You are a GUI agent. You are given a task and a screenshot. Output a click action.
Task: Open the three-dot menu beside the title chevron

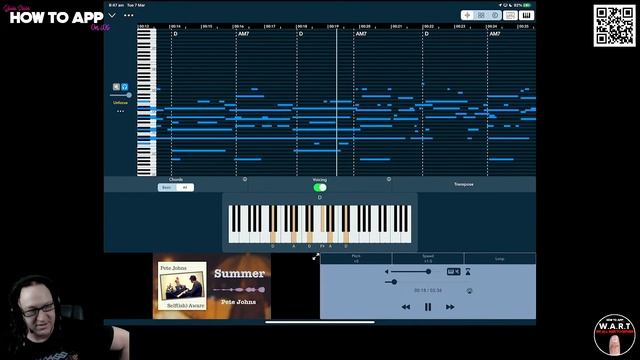(x=129, y=16)
